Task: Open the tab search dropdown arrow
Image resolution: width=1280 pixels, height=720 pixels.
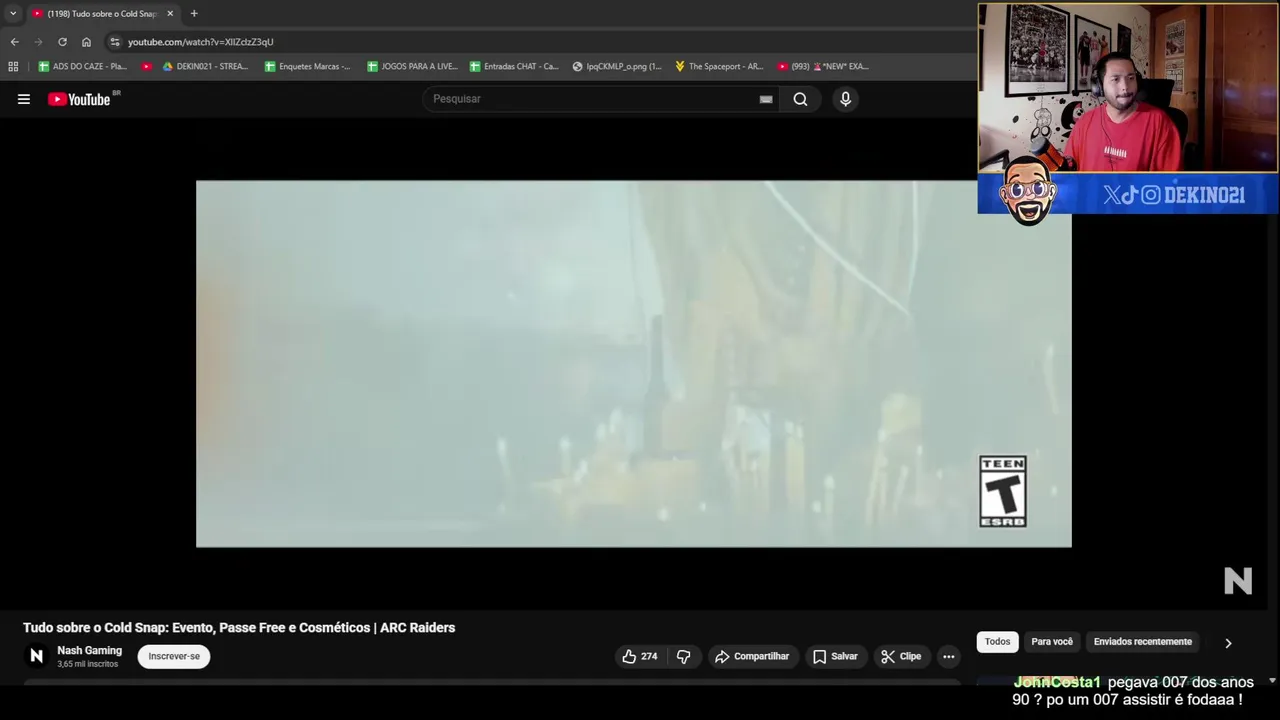Action: [x=13, y=14]
